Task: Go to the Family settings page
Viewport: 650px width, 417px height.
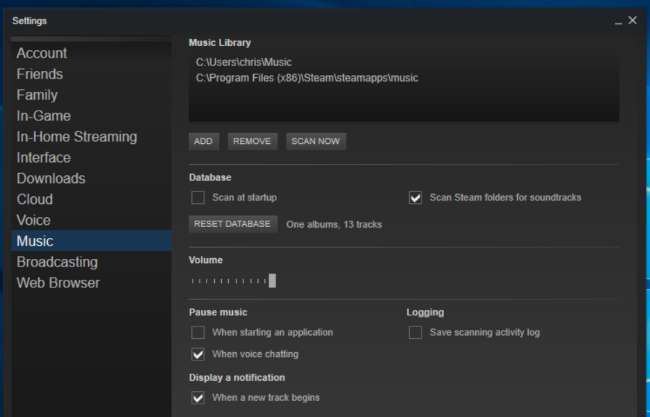Action: point(38,95)
